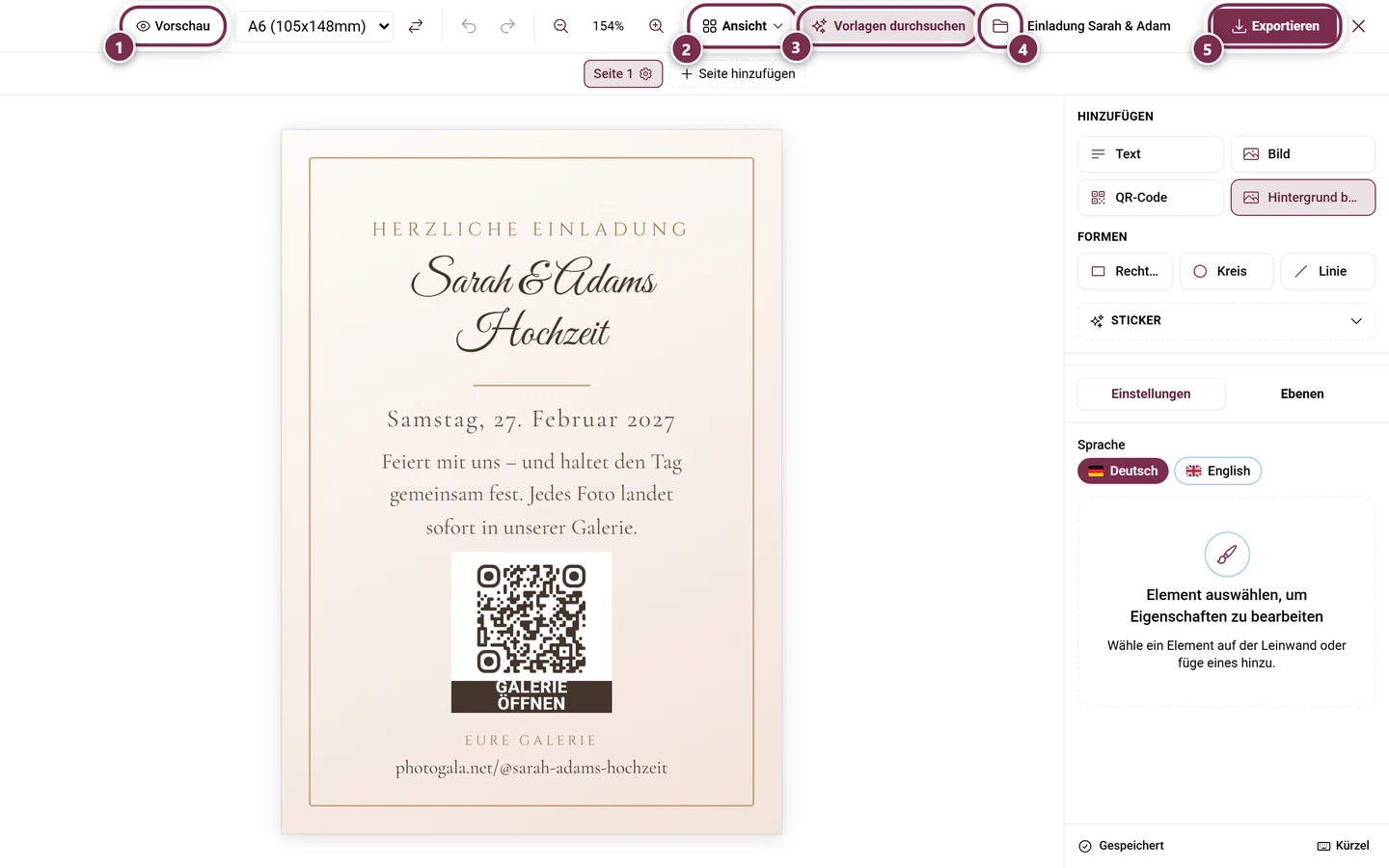Swap page orientation with the arrows icon
Image resolution: width=1389 pixels, height=868 pixels.
pos(416,26)
